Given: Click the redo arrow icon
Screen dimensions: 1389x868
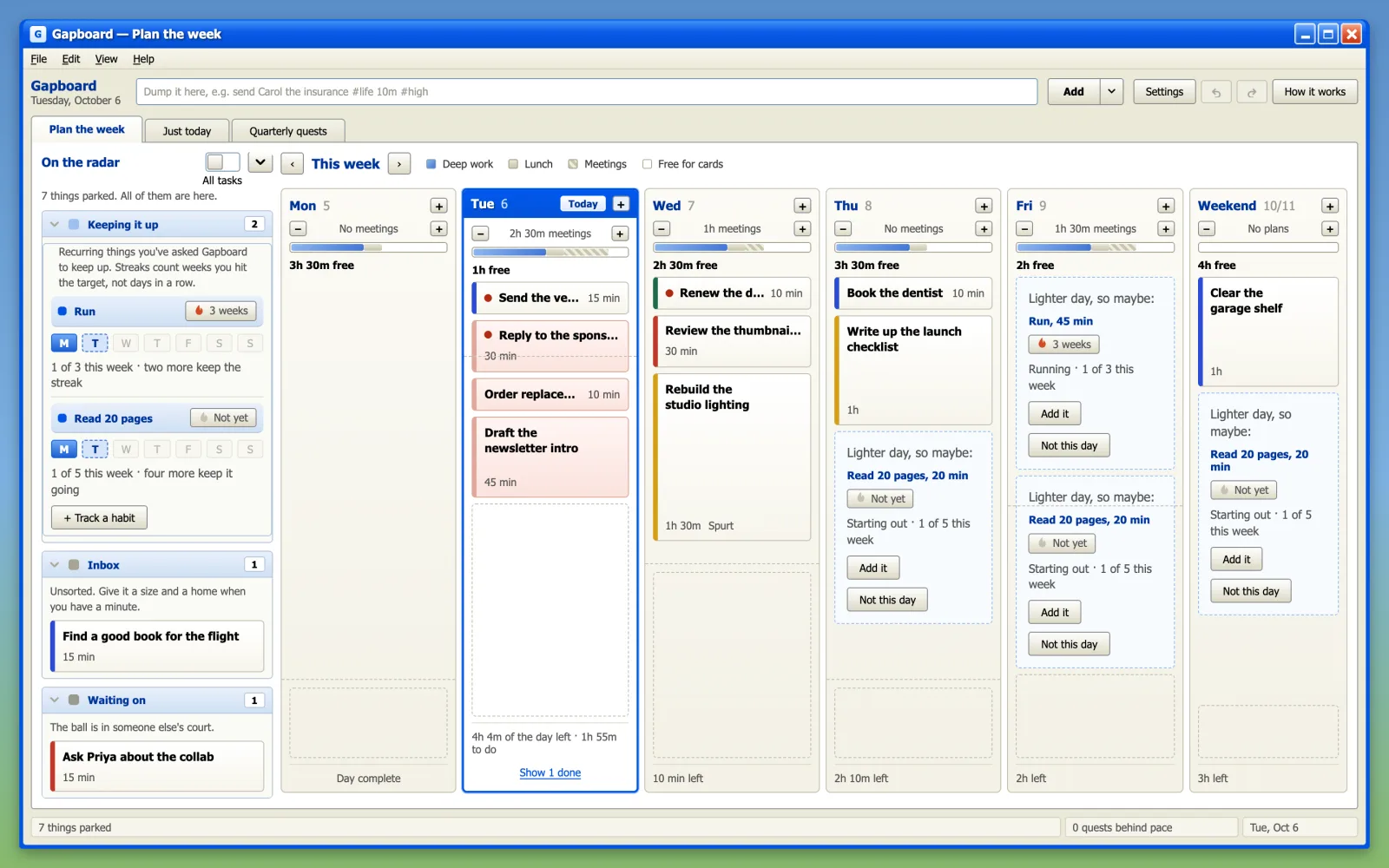Looking at the screenshot, I should point(1252,92).
